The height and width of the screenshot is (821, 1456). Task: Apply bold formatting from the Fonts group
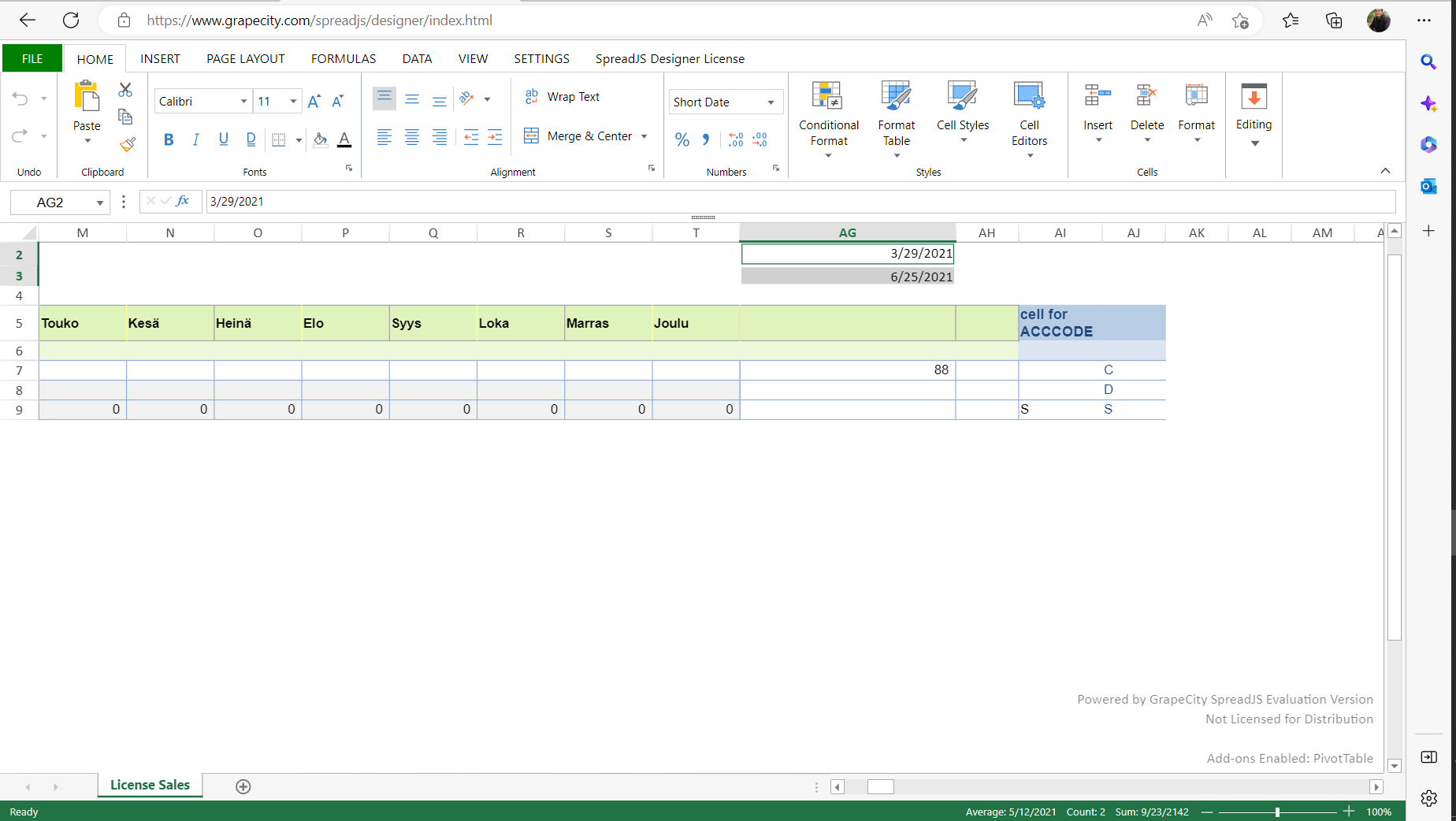[169, 139]
